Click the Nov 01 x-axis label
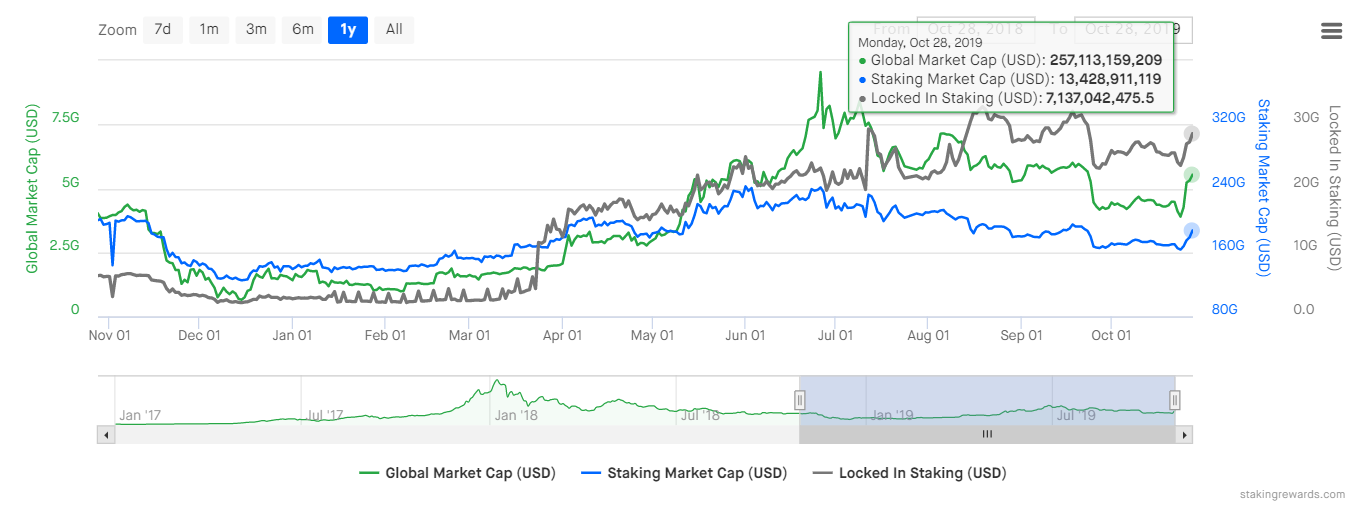 pos(109,336)
